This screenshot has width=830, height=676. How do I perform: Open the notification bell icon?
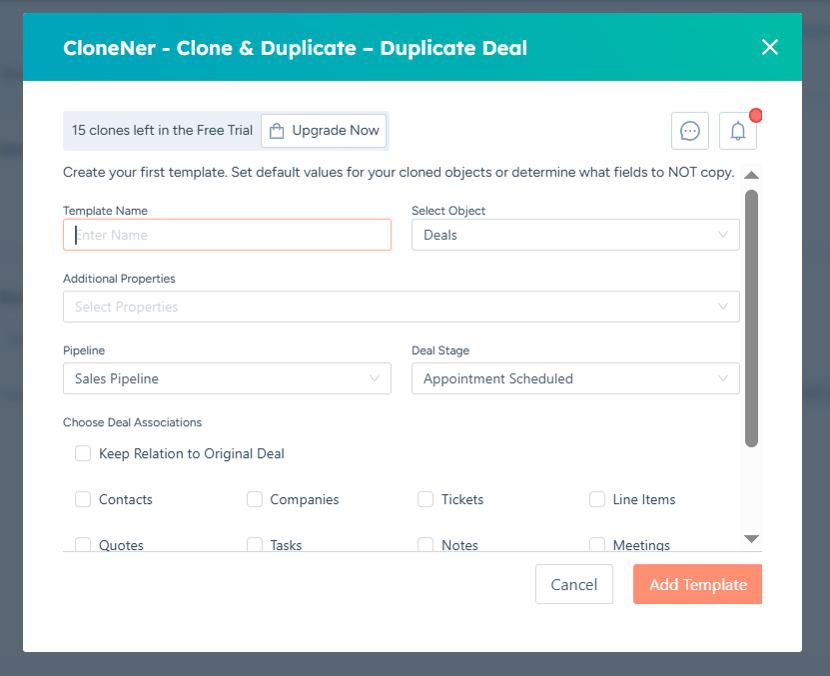[738, 131]
